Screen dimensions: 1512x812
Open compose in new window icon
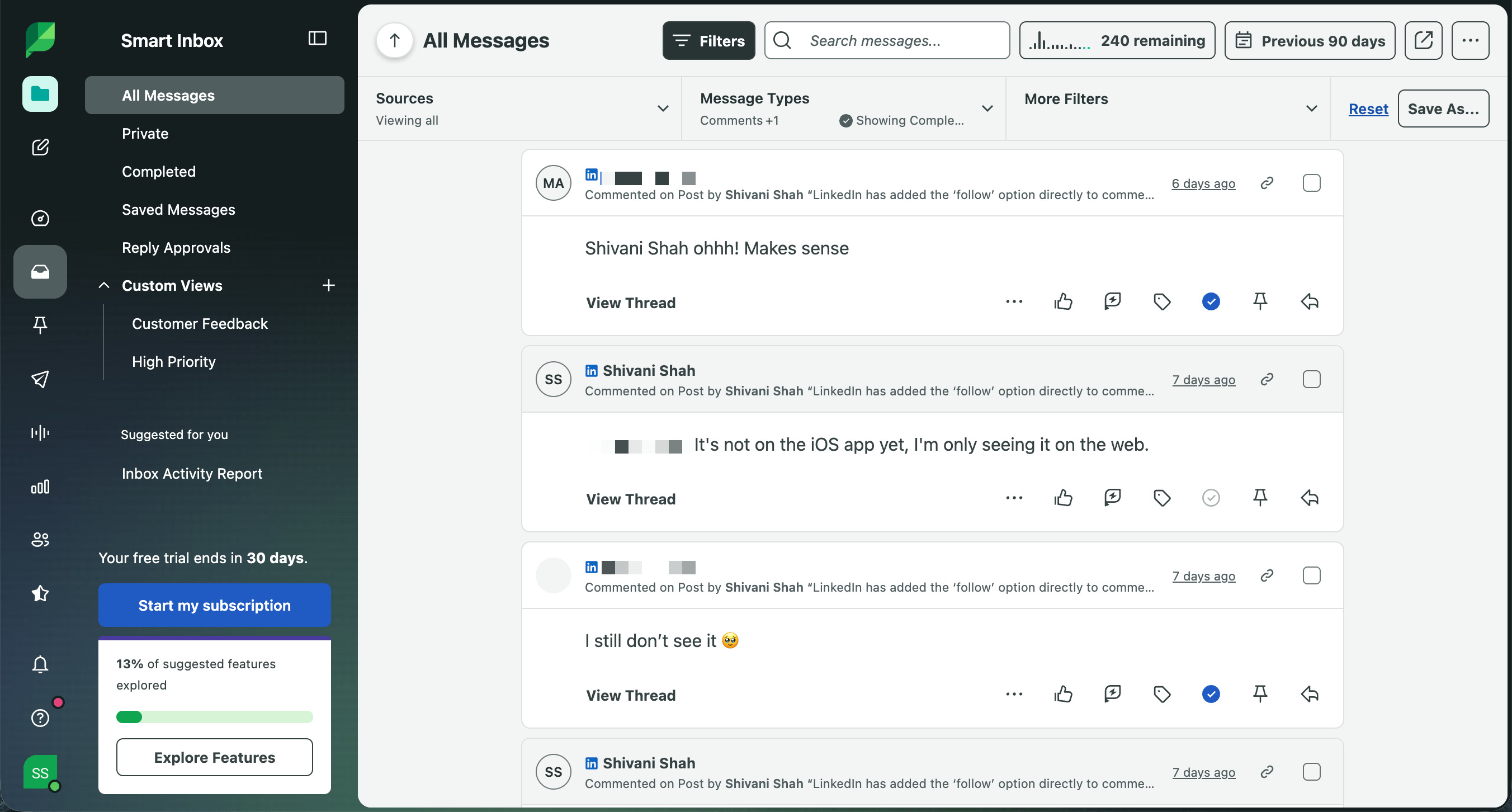[1423, 40]
